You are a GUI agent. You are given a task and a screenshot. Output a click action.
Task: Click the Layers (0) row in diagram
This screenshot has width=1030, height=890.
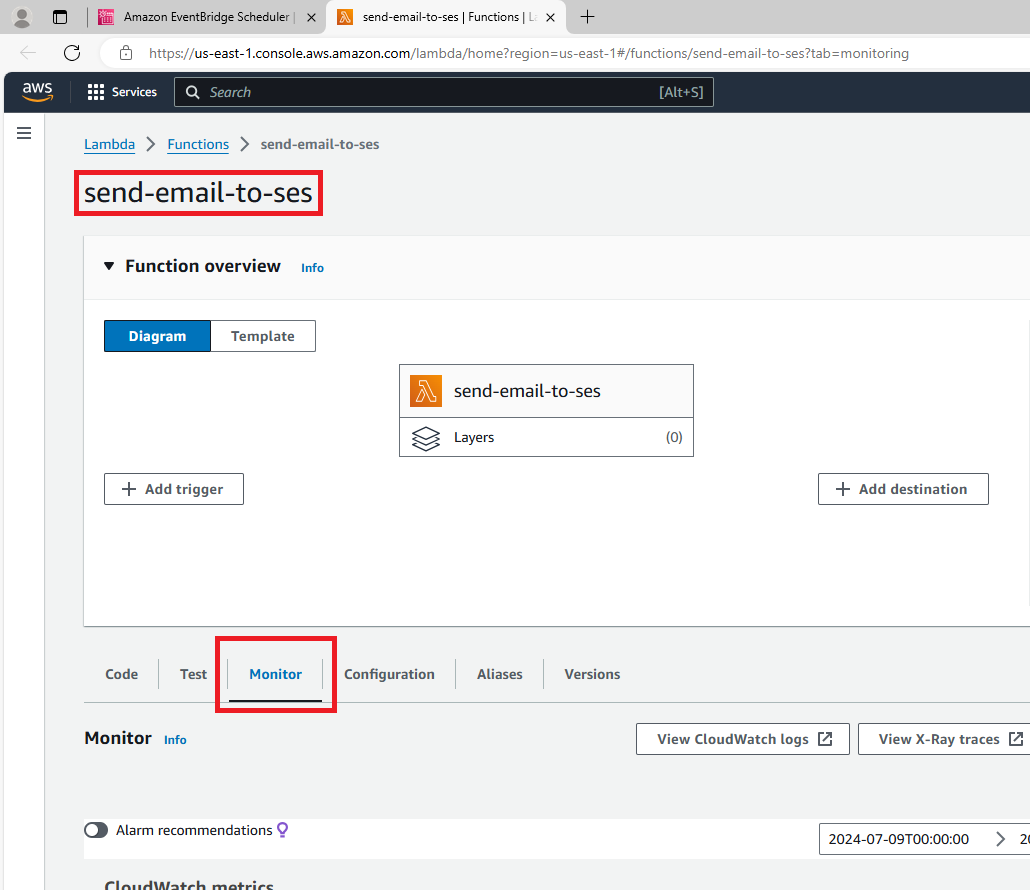pos(547,437)
